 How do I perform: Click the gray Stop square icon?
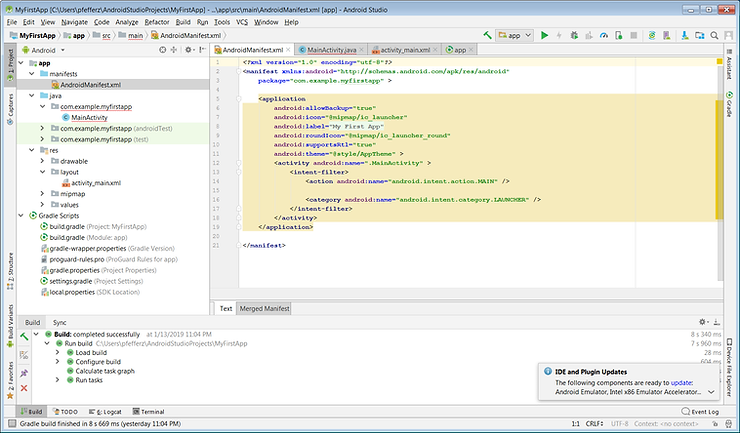(x=634, y=35)
